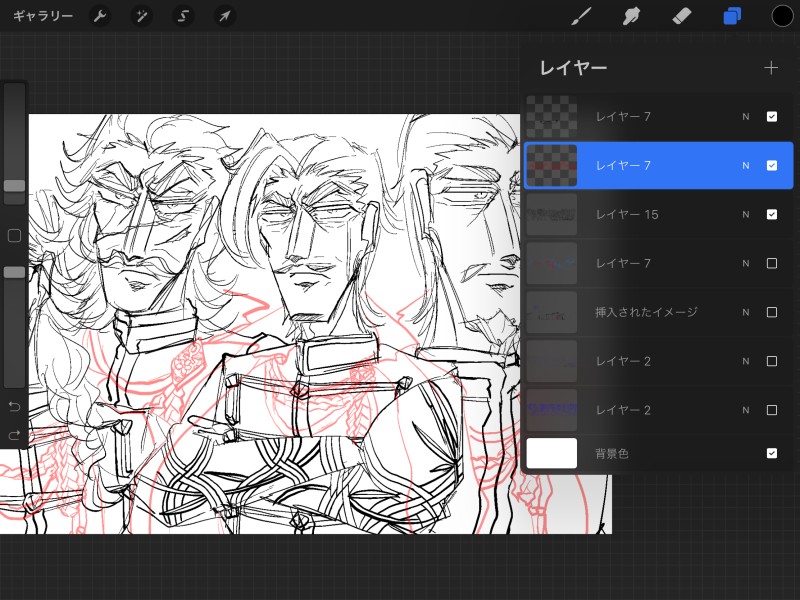Open the Adjustments magic wand menu
The height and width of the screenshot is (600, 800).
142,16
